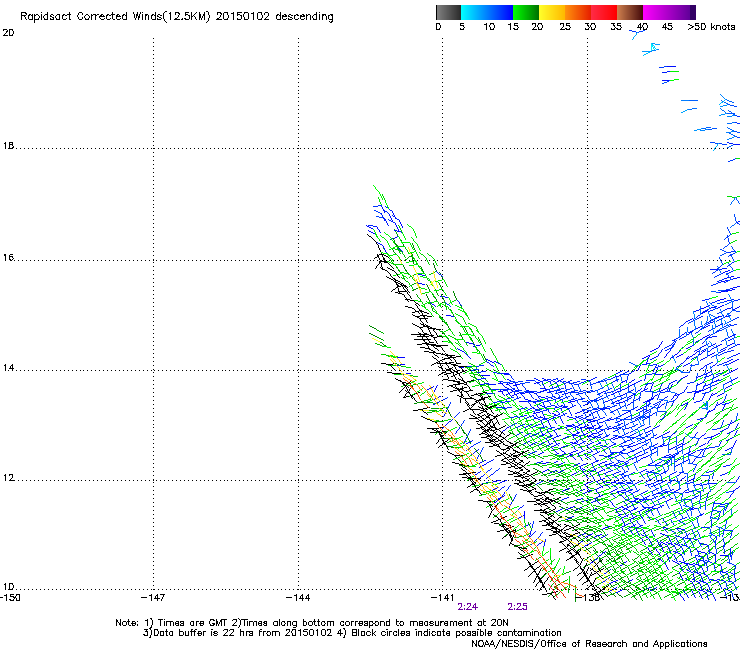Click the longitude label '-144'

pyautogui.click(x=298, y=598)
